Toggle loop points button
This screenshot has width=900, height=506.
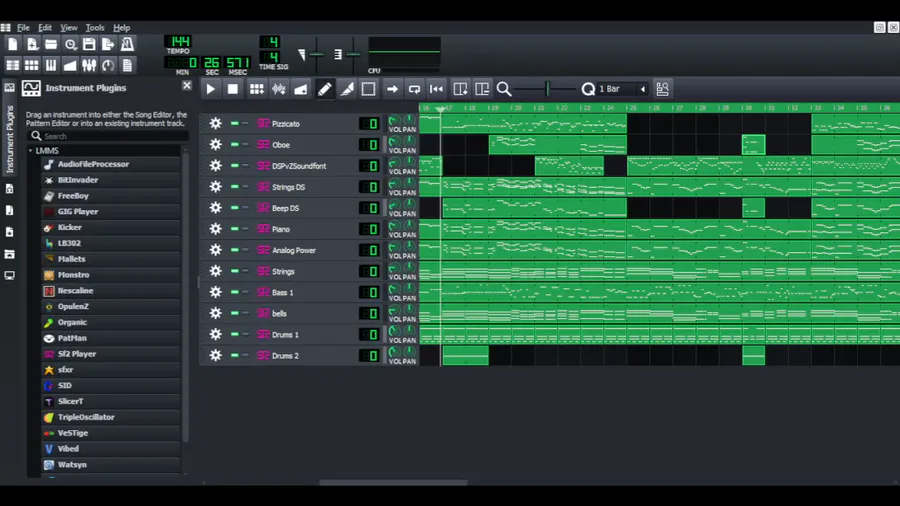pyautogui.click(x=414, y=89)
